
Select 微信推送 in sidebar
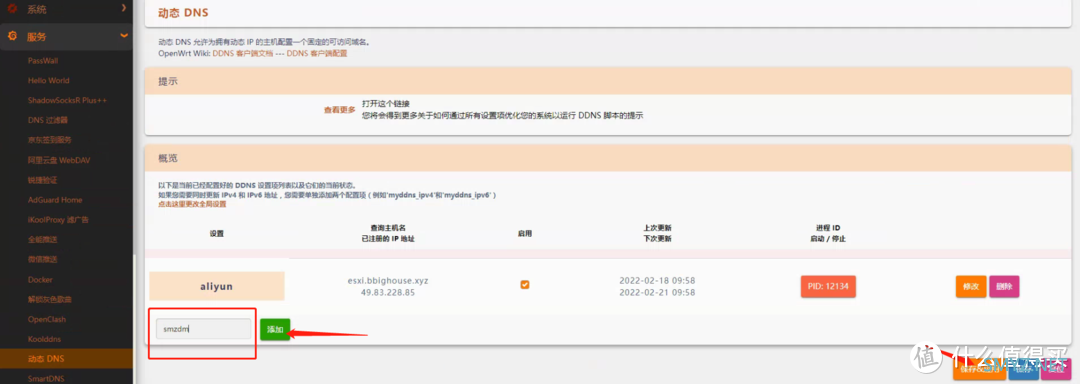tap(42, 259)
